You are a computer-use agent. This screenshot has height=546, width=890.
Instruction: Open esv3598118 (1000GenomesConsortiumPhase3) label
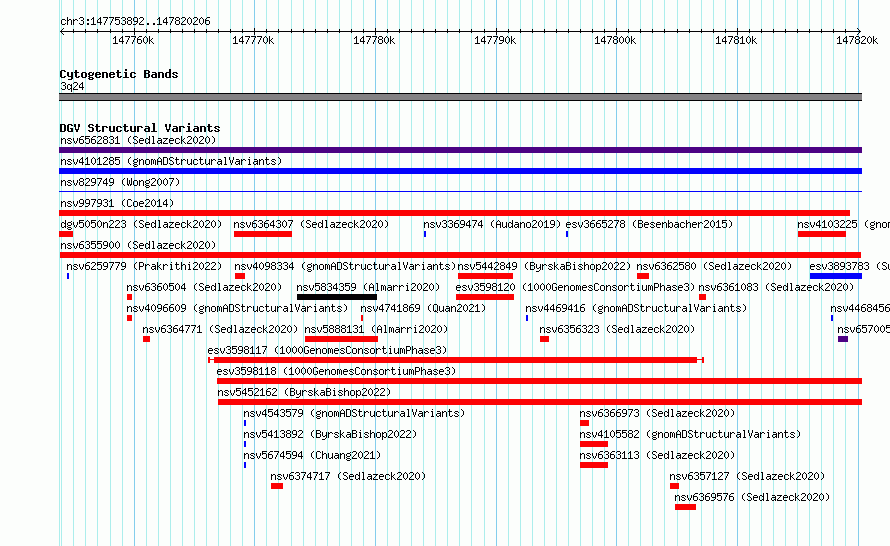tap(336, 371)
